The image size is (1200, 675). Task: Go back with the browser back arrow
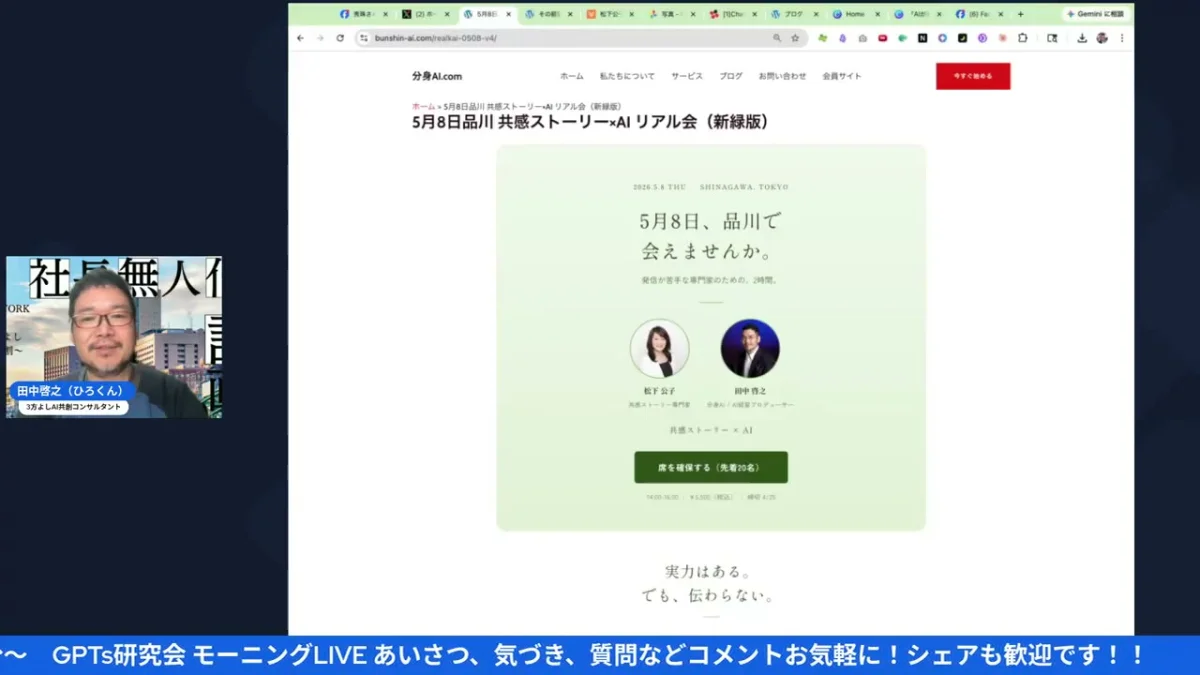298,37
